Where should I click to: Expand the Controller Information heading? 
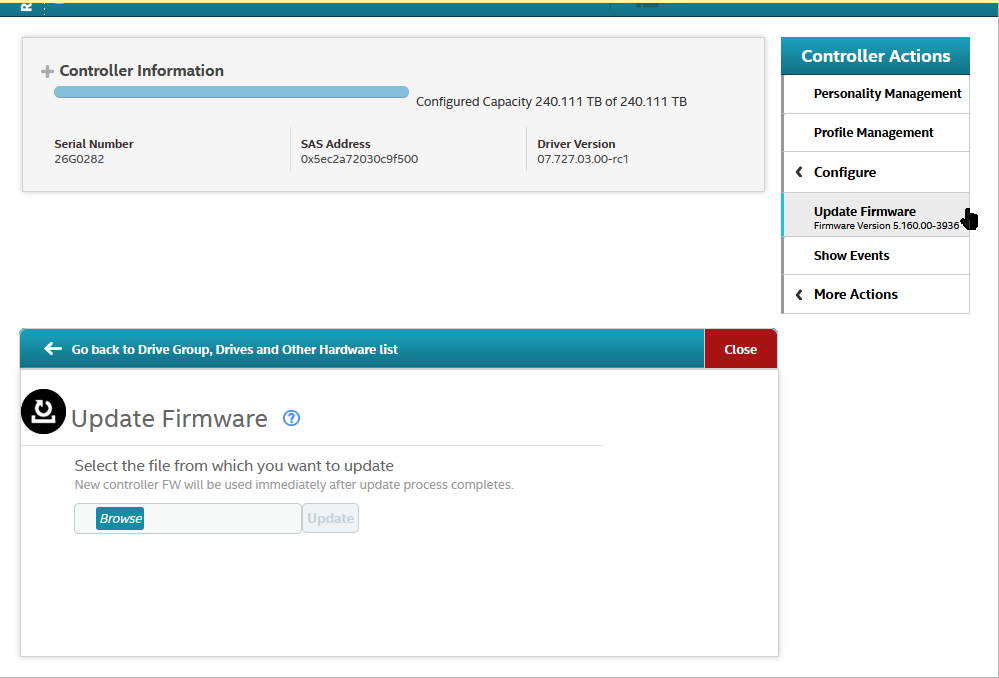[x=141, y=71]
